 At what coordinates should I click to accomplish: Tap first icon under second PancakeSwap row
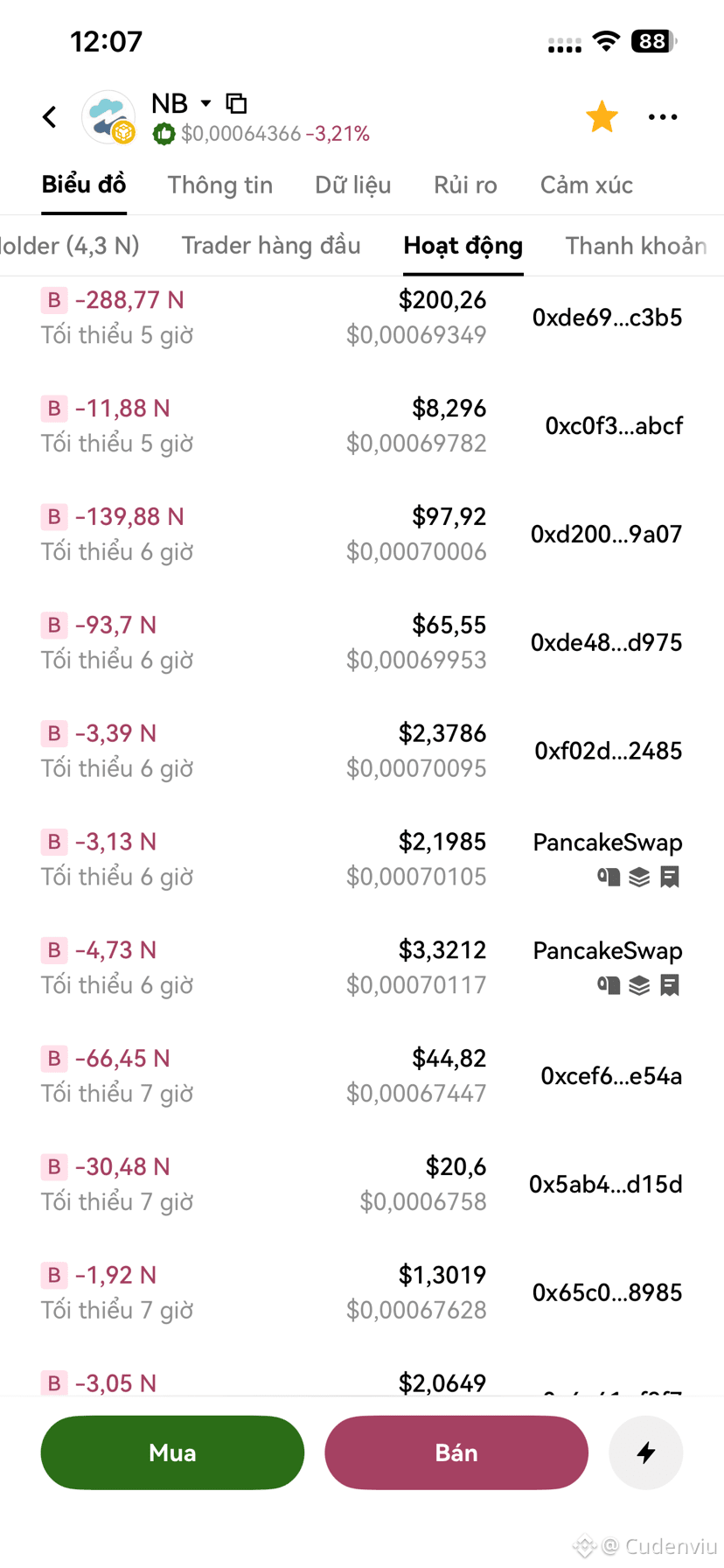click(x=609, y=985)
